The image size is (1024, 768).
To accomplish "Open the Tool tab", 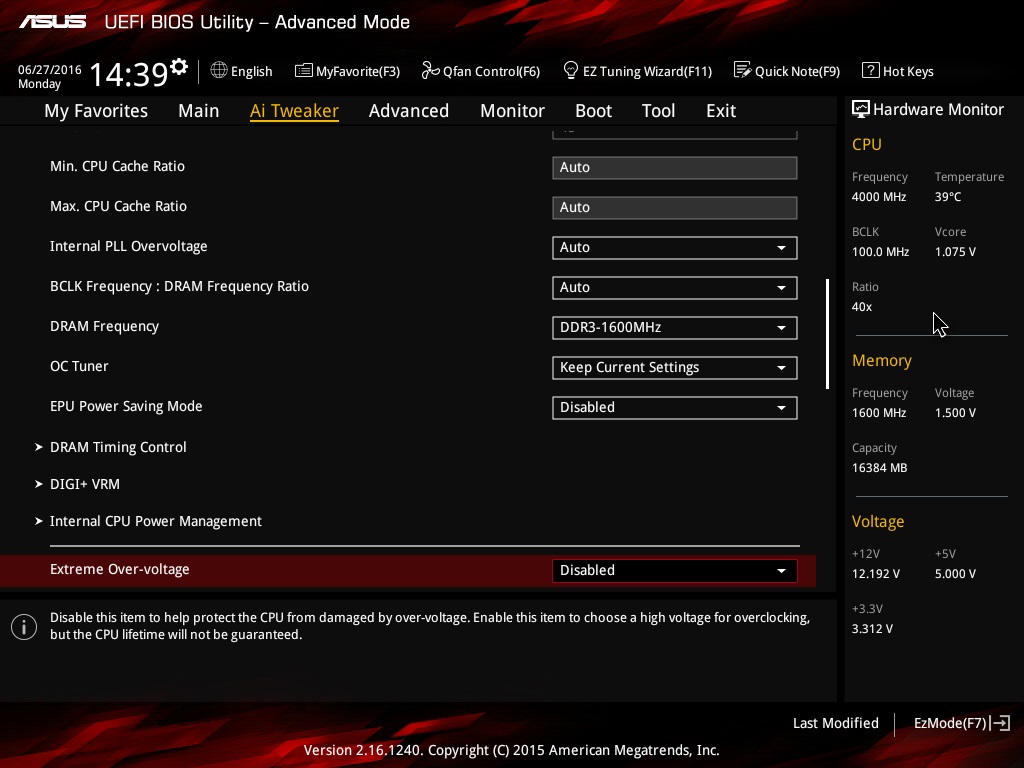I will pyautogui.click(x=658, y=111).
